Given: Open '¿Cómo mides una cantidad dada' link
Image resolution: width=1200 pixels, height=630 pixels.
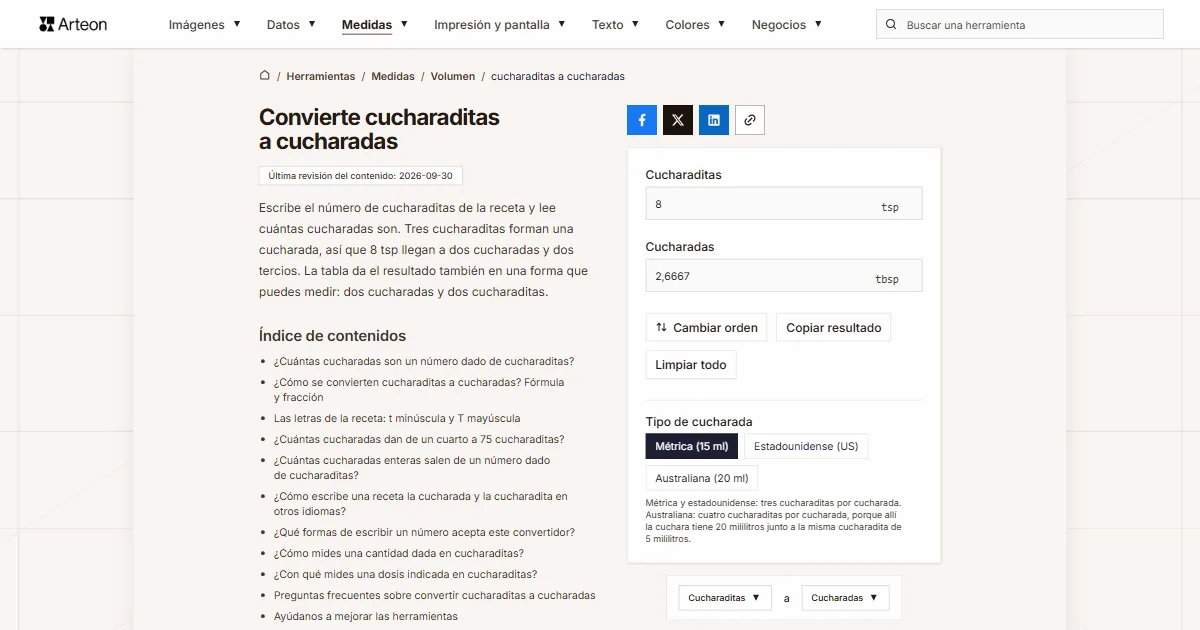Looking at the screenshot, I should [x=399, y=553].
